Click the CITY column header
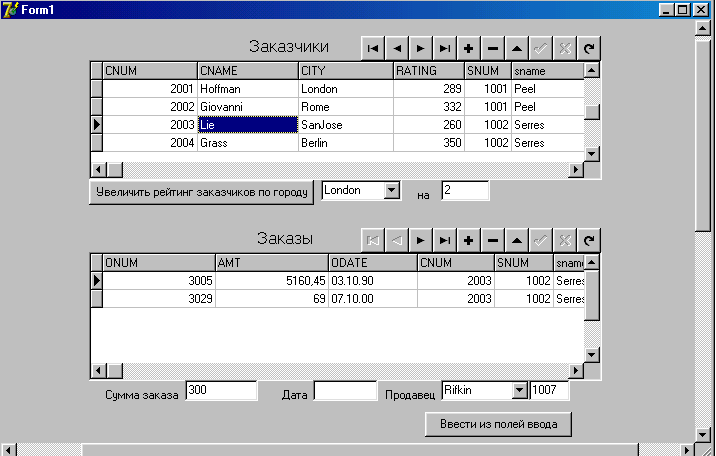Screen dimensions: 716x456 (346, 71)
